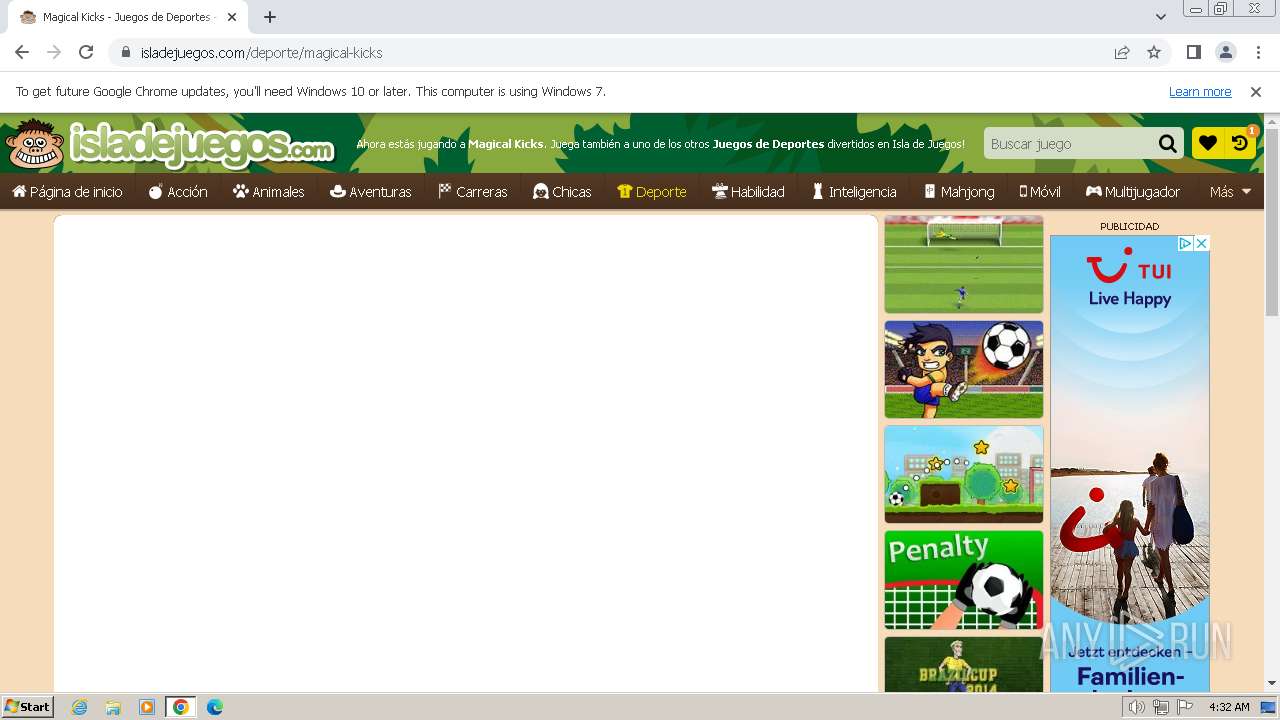Open Action Center flag icon

tap(1185, 707)
